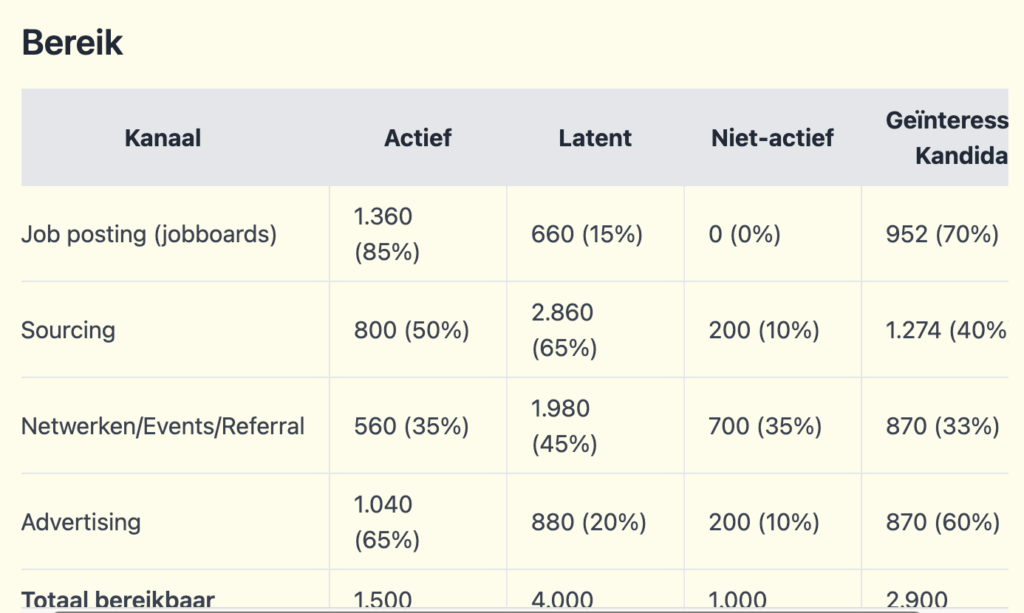
Task: Click the Niet-actief column header
Action: pyautogui.click(x=771, y=138)
